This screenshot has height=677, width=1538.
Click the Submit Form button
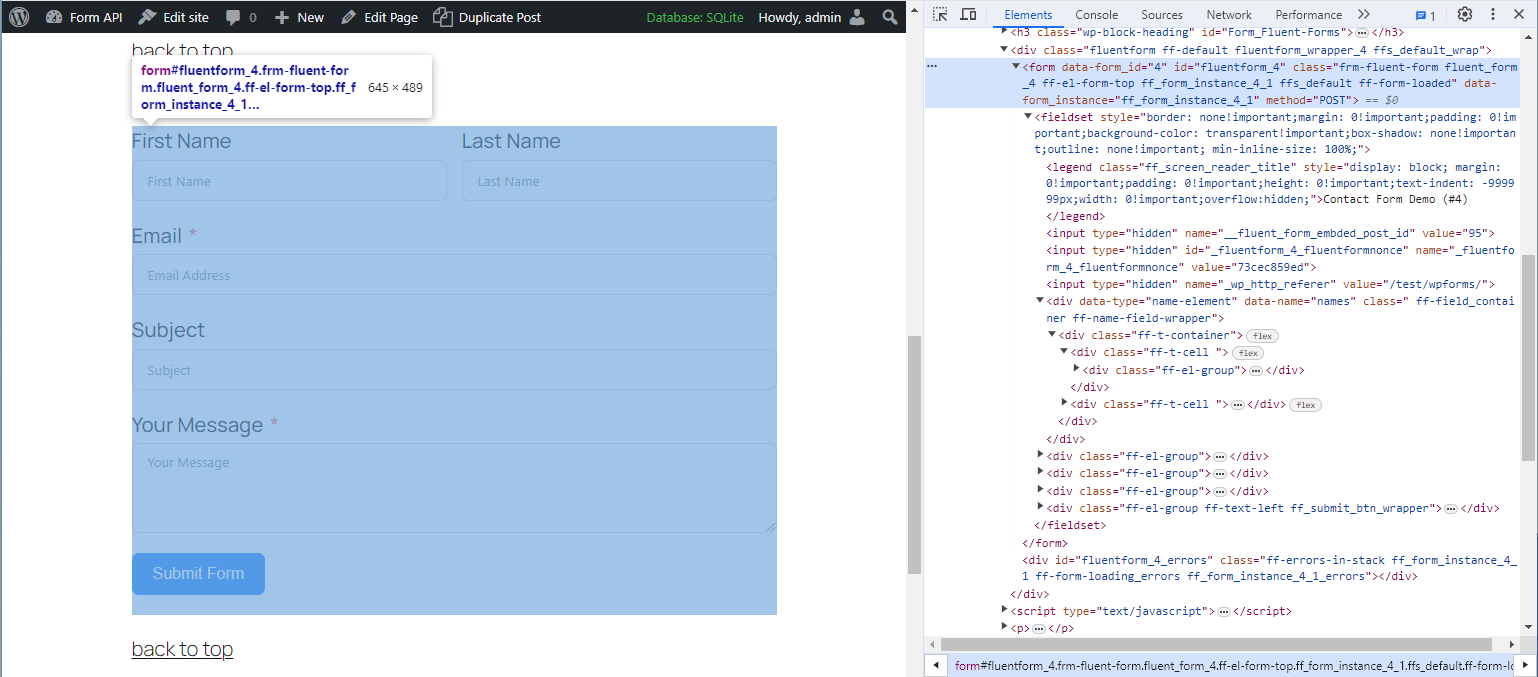point(198,574)
